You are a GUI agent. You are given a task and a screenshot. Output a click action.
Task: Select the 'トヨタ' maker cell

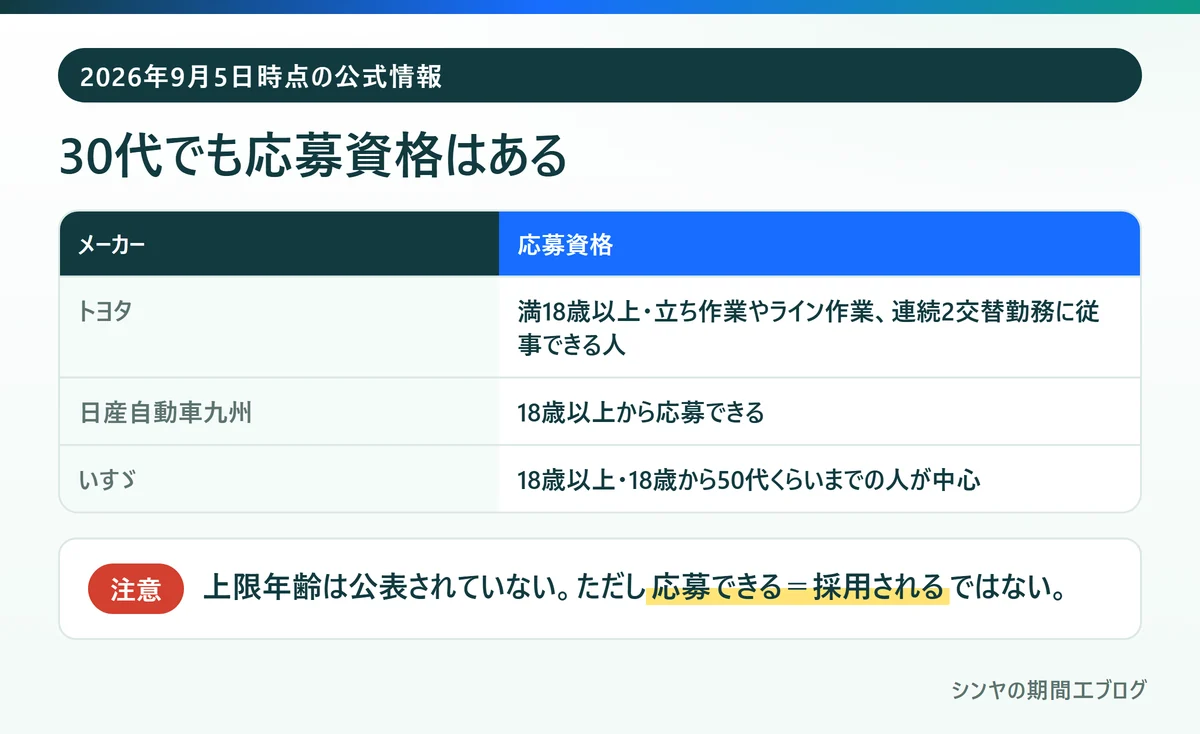coord(279,327)
